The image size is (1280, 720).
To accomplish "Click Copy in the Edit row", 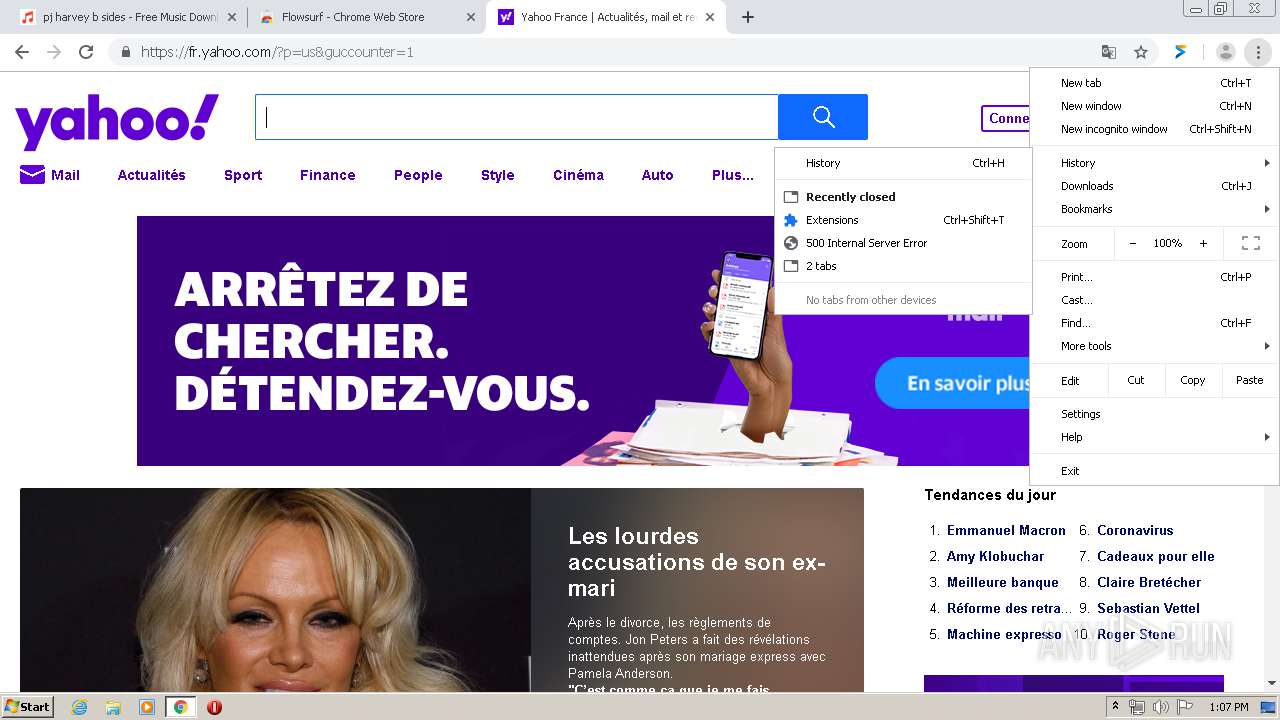I will pyautogui.click(x=1192, y=380).
